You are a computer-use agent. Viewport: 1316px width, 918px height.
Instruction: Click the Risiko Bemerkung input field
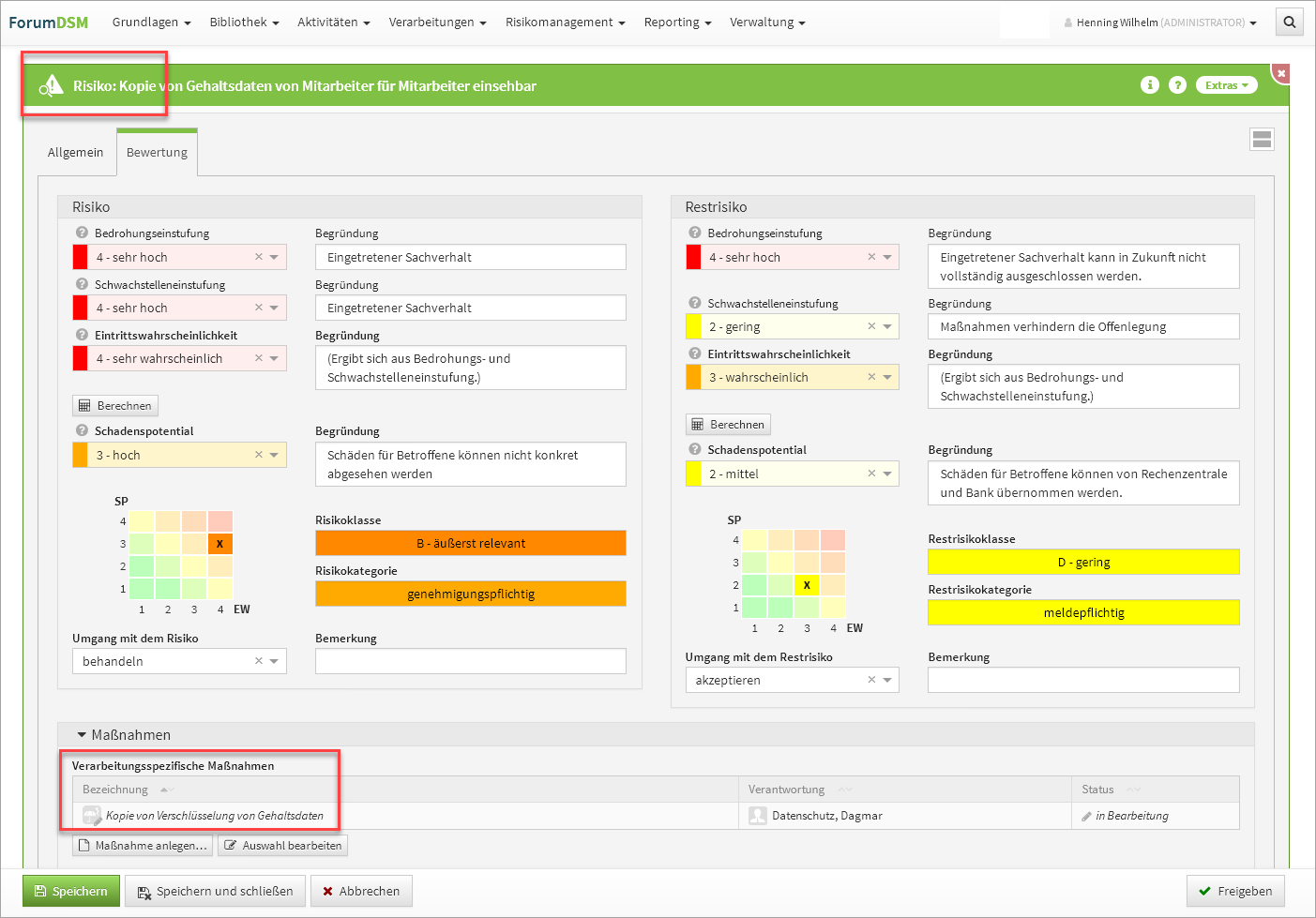click(470, 661)
